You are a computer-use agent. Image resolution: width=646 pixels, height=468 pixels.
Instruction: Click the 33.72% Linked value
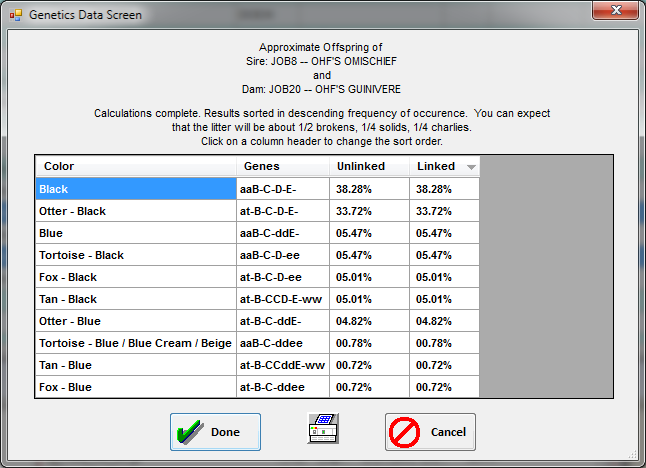click(445, 211)
